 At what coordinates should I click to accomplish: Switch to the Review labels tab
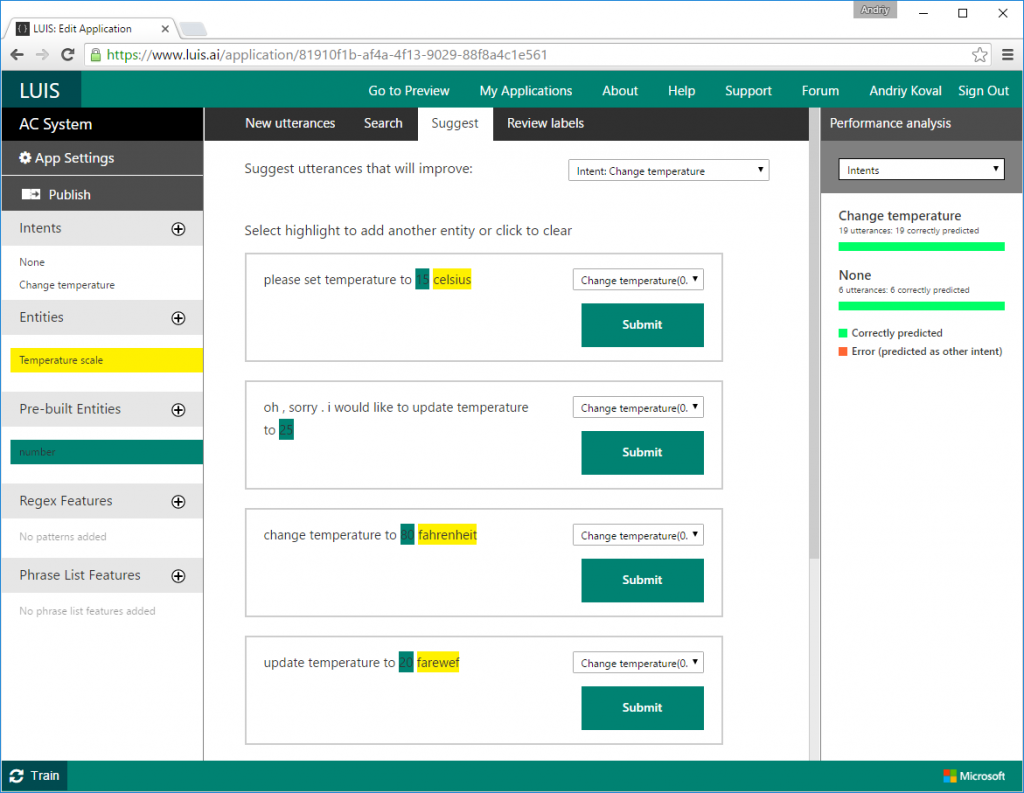tap(545, 123)
